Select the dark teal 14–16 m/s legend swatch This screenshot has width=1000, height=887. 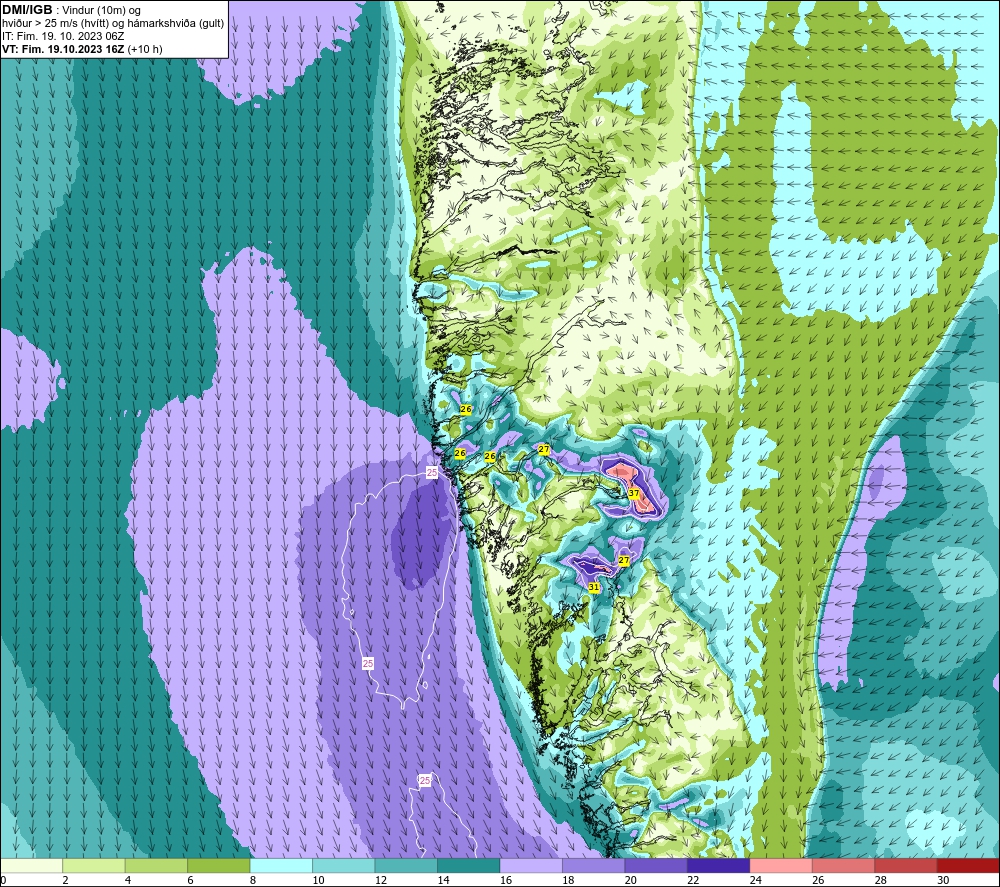(x=469, y=865)
